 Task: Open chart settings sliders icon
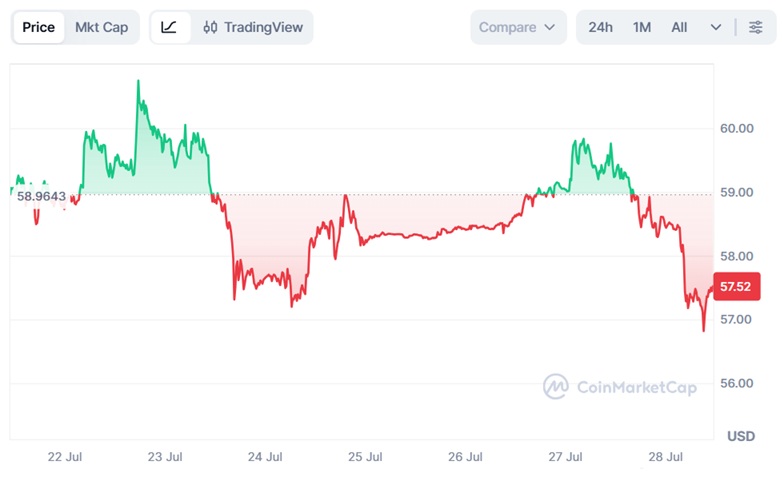point(756,27)
